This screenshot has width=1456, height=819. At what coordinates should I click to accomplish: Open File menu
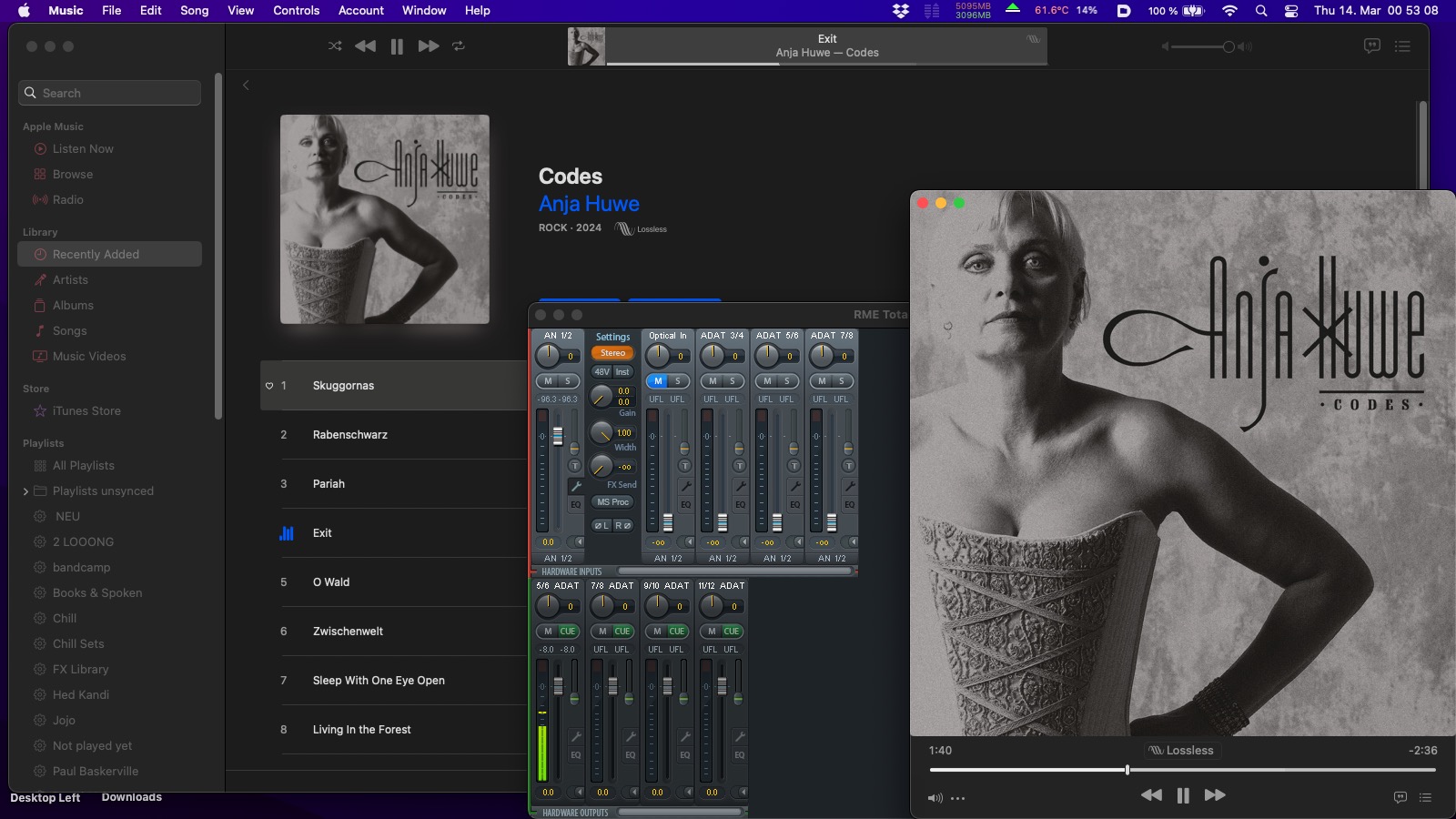click(x=112, y=11)
